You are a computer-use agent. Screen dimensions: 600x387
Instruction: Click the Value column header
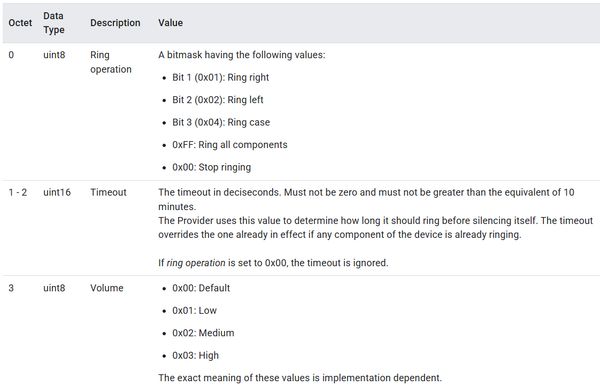170,23
